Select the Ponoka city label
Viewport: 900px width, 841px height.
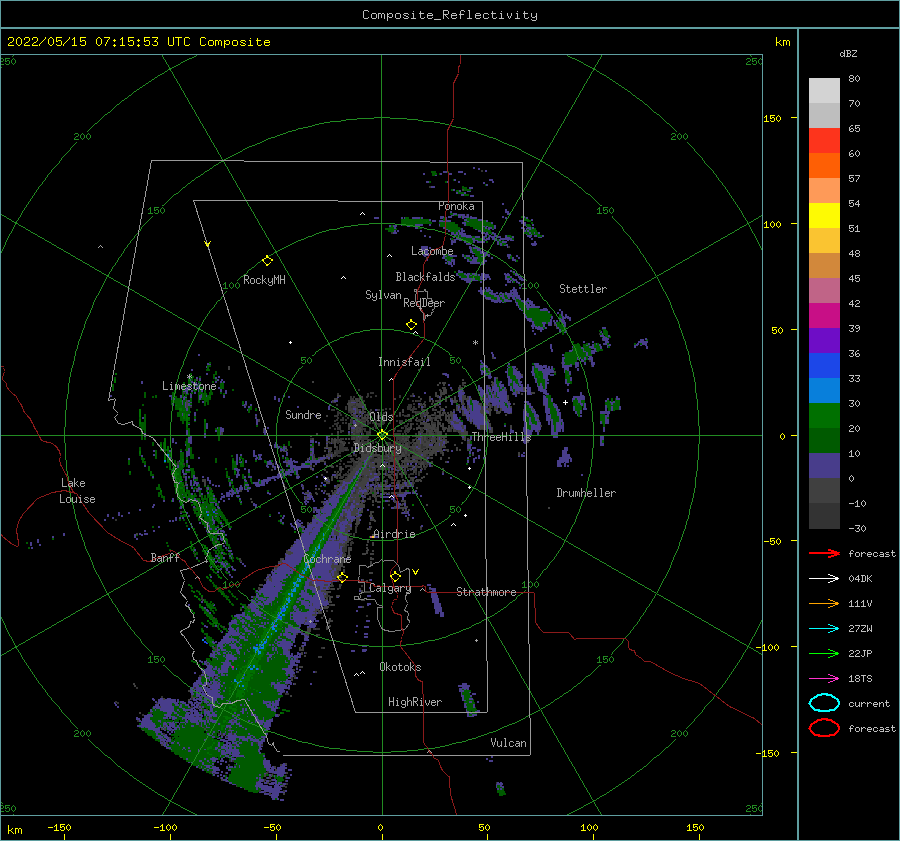(x=456, y=206)
